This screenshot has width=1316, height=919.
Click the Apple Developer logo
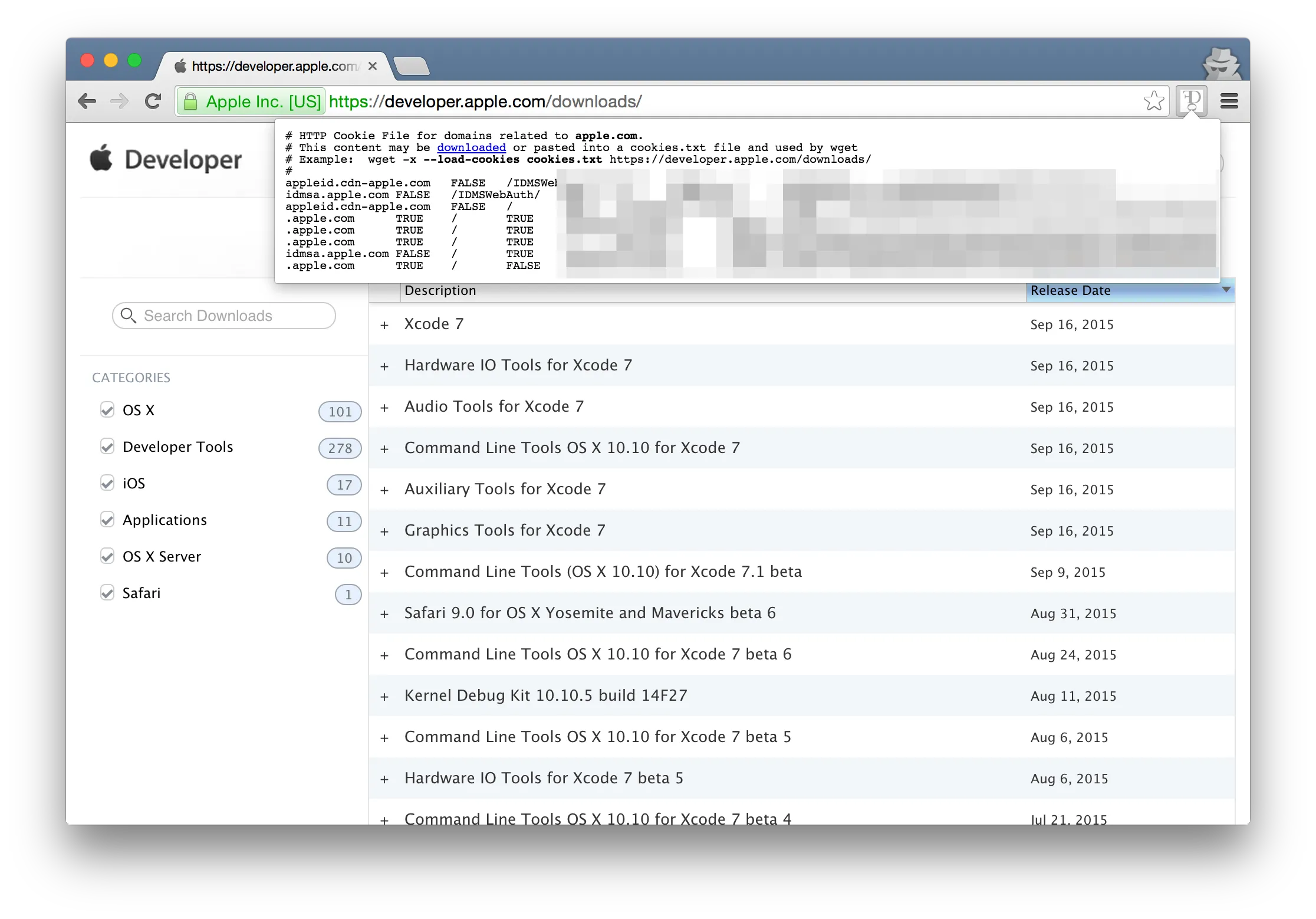coord(166,160)
